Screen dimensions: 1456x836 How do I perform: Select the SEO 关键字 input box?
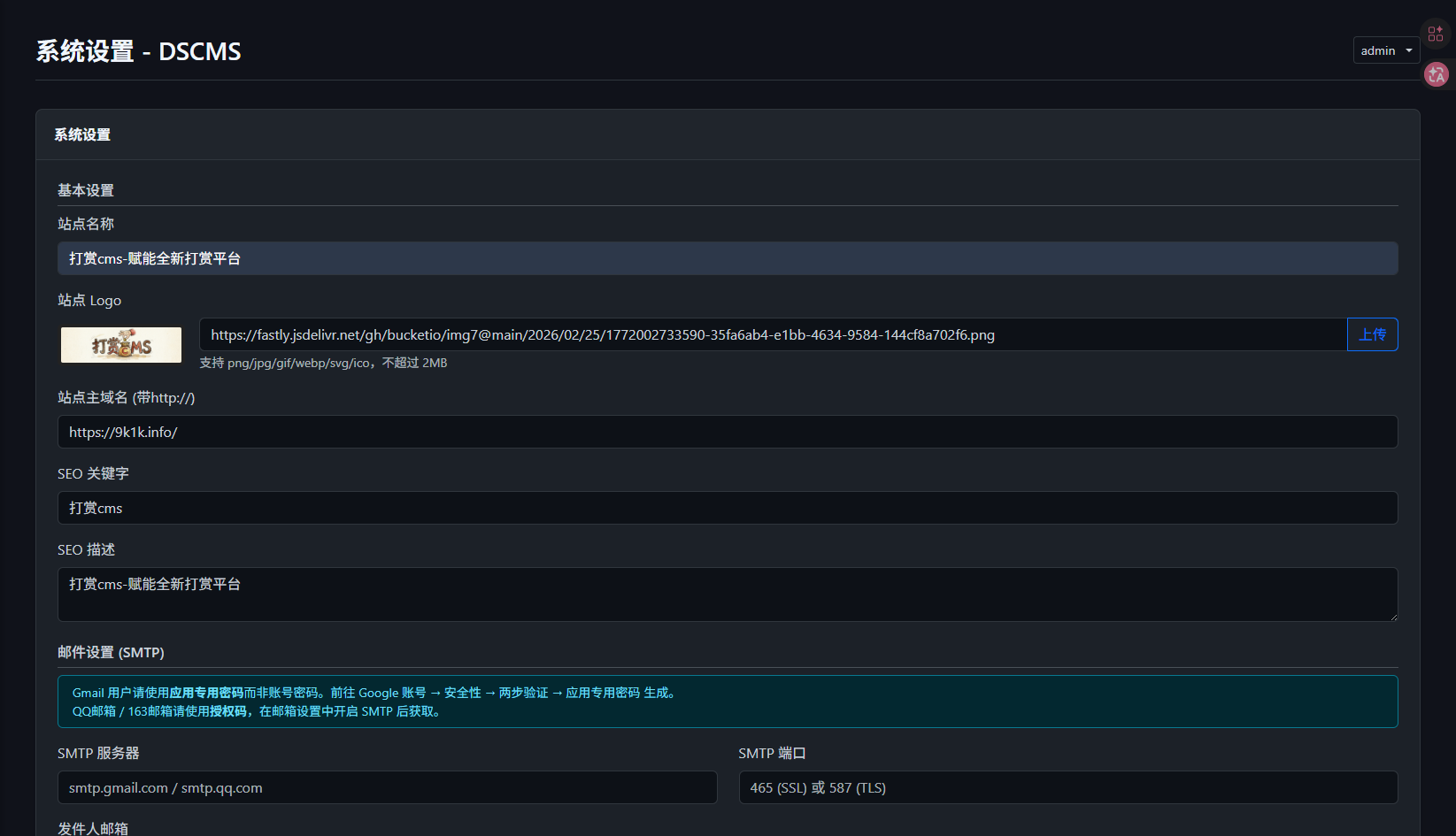[x=727, y=508]
